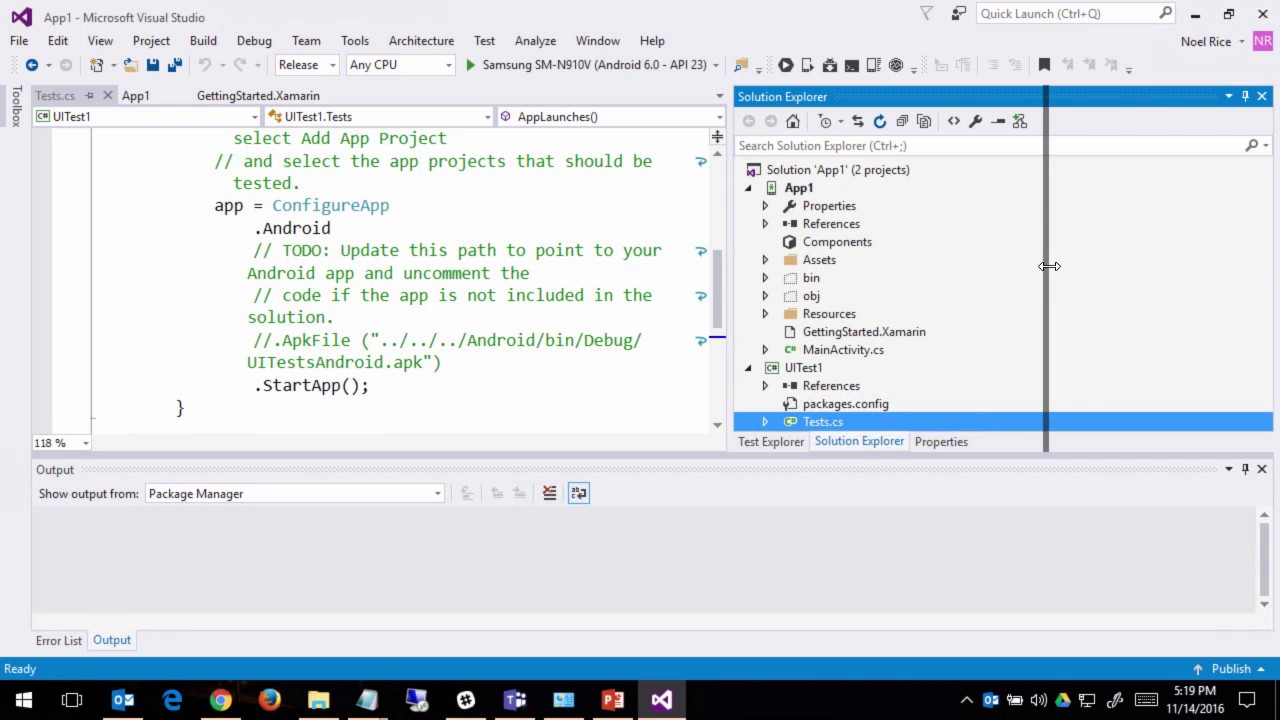Toggle Word Wrap in the Output window
This screenshot has width=1280, height=720.
(579, 493)
